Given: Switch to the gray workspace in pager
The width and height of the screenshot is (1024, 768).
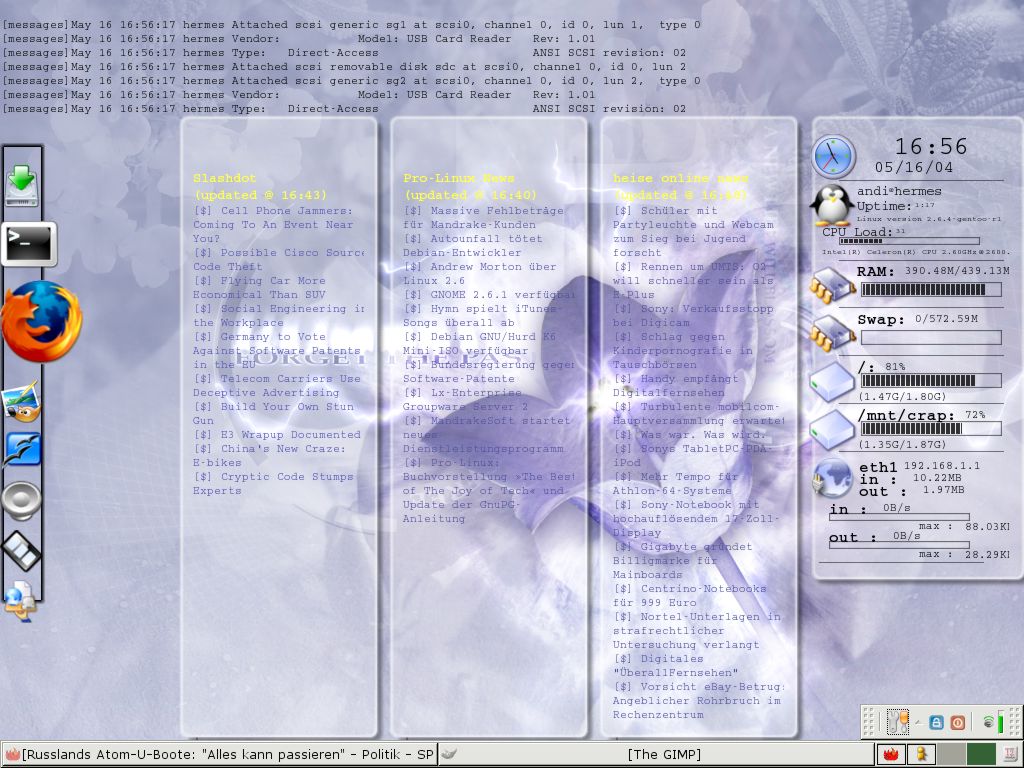Looking at the screenshot, I should 951,754.
